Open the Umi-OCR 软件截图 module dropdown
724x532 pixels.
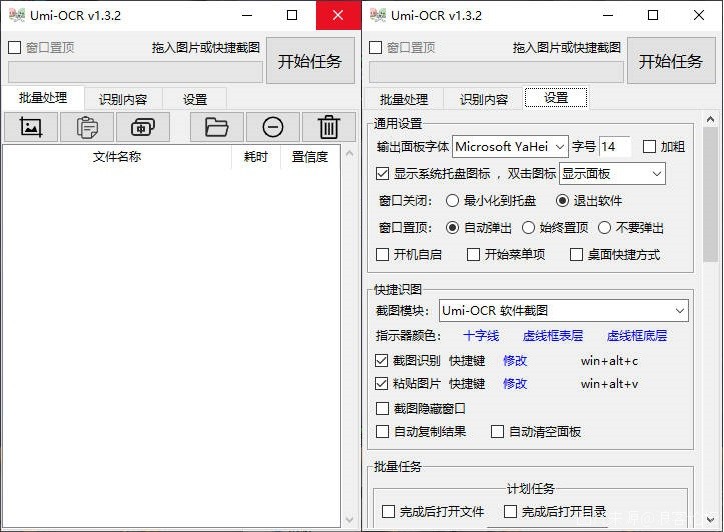563,311
